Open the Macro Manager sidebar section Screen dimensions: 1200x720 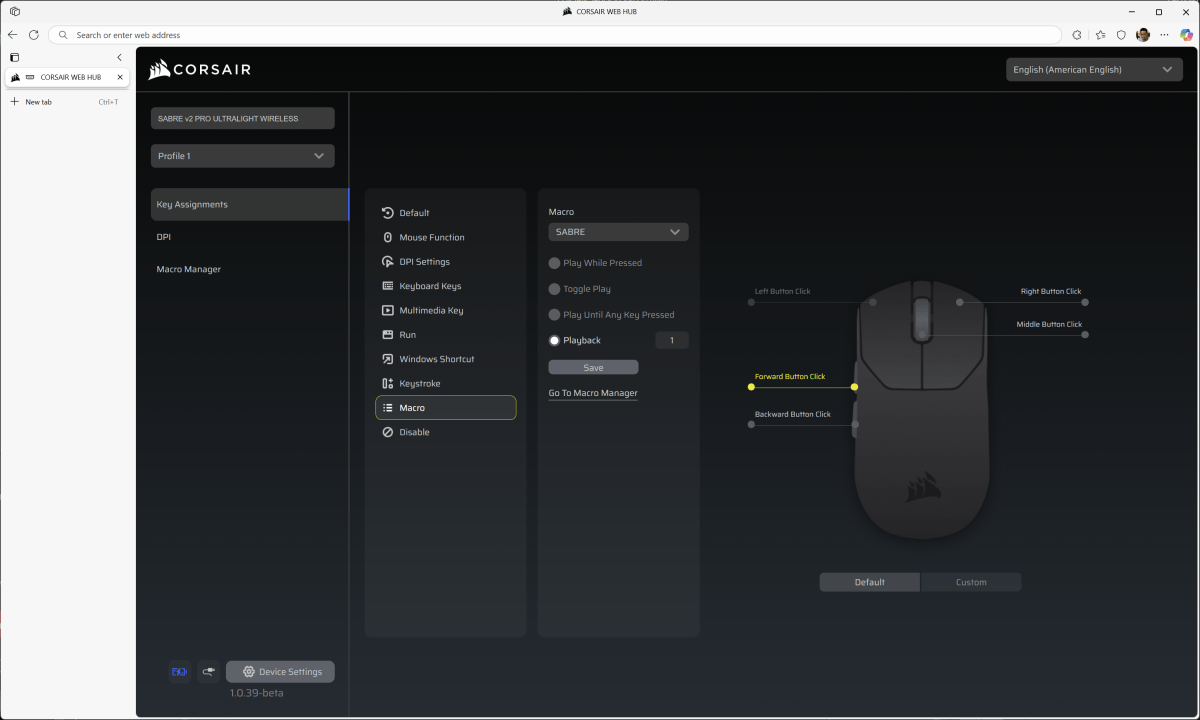click(x=189, y=269)
